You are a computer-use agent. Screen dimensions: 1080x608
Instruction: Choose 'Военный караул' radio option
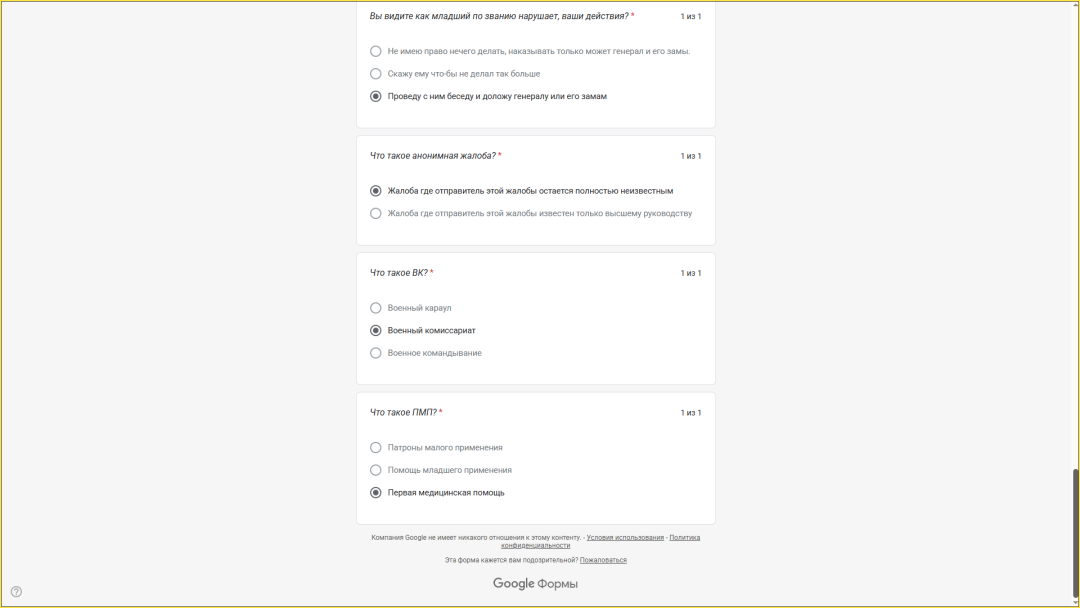tap(376, 308)
